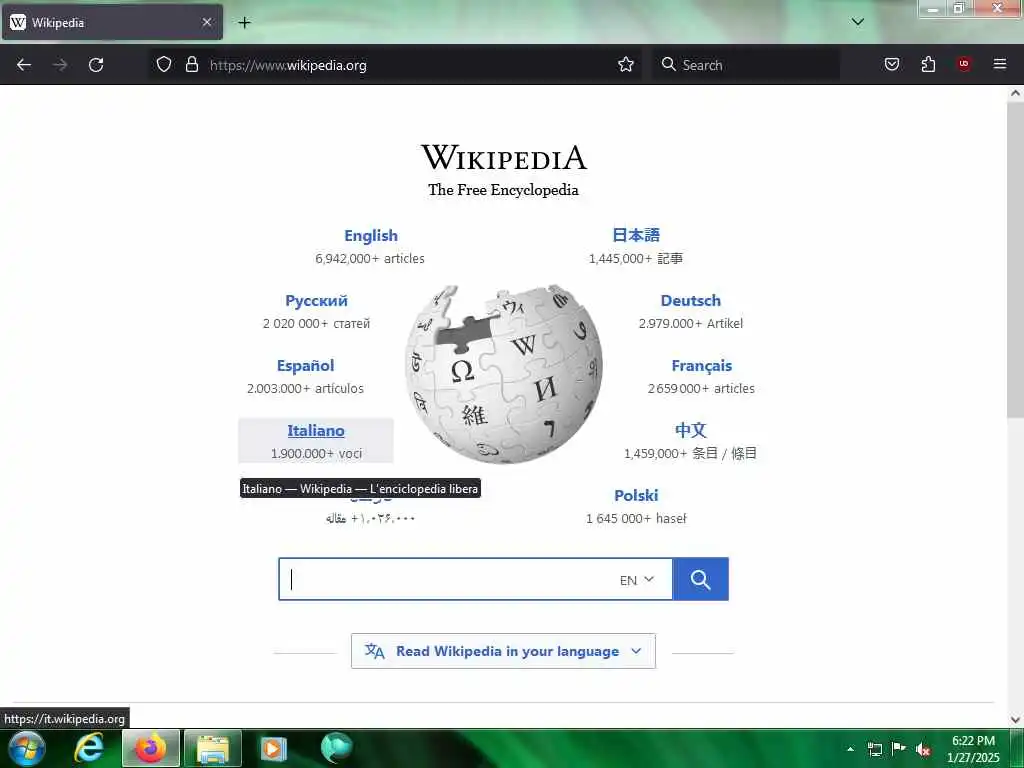This screenshot has height=768, width=1024.
Task: Click the Firefox Search box
Action: coord(746,65)
